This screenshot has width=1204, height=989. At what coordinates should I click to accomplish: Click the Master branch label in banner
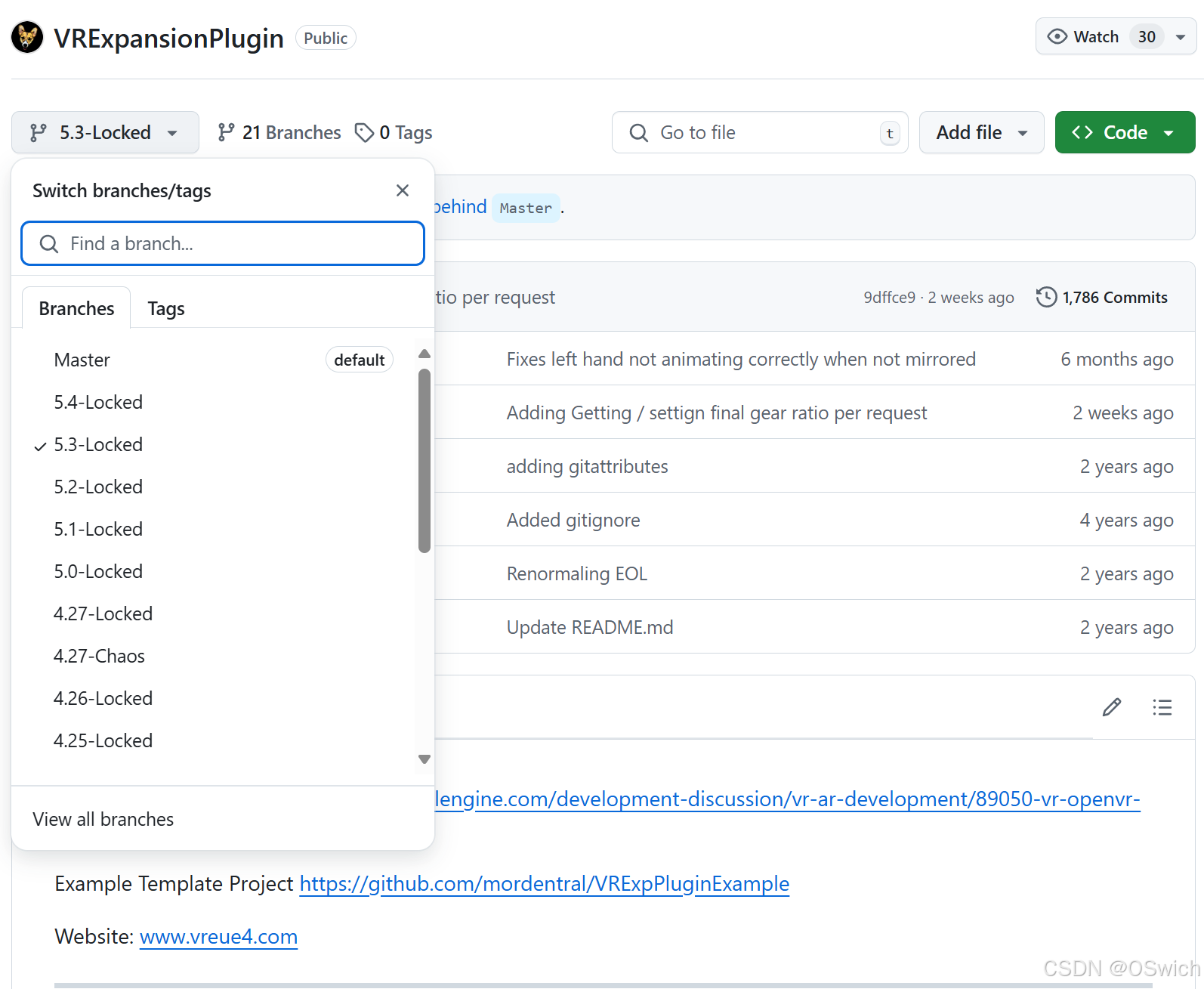pyautogui.click(x=526, y=208)
